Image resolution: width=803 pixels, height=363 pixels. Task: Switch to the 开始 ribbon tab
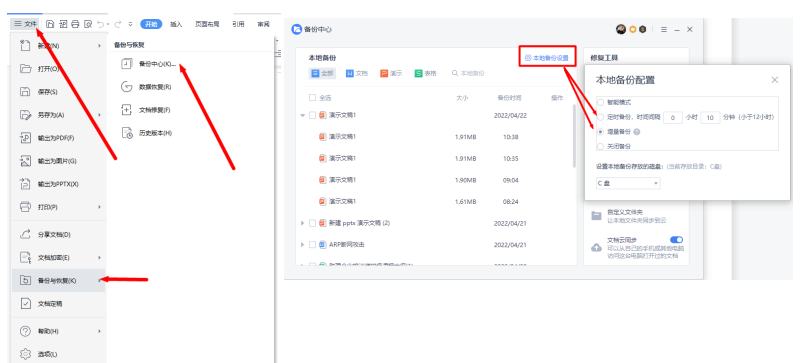151,24
